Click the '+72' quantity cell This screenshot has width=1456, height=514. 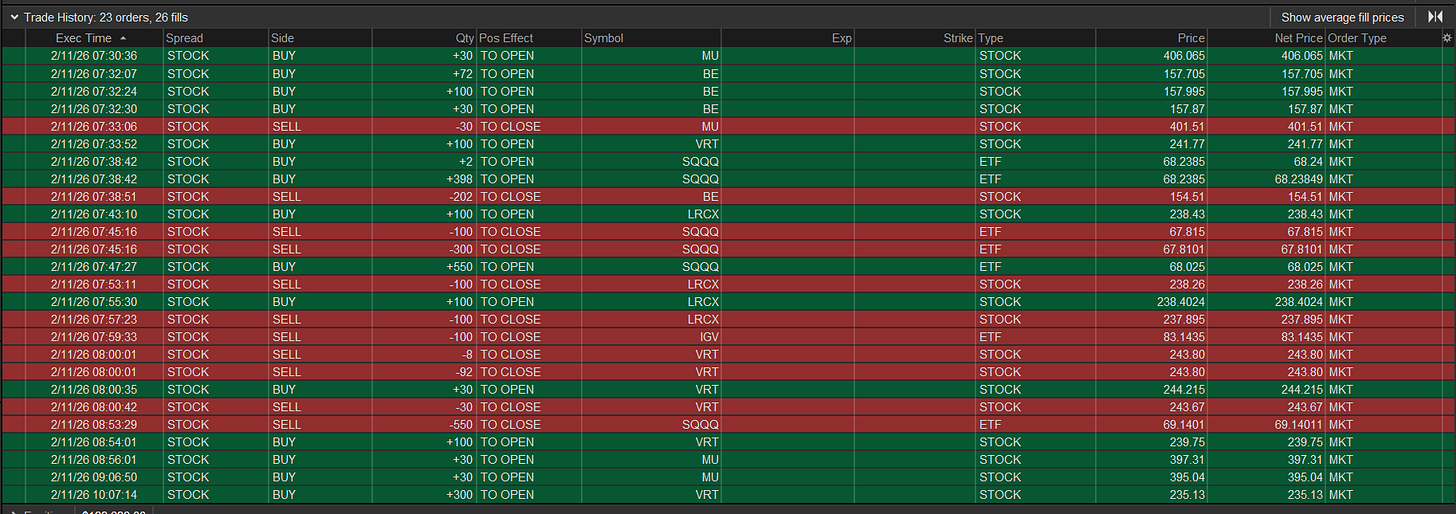[x=460, y=74]
